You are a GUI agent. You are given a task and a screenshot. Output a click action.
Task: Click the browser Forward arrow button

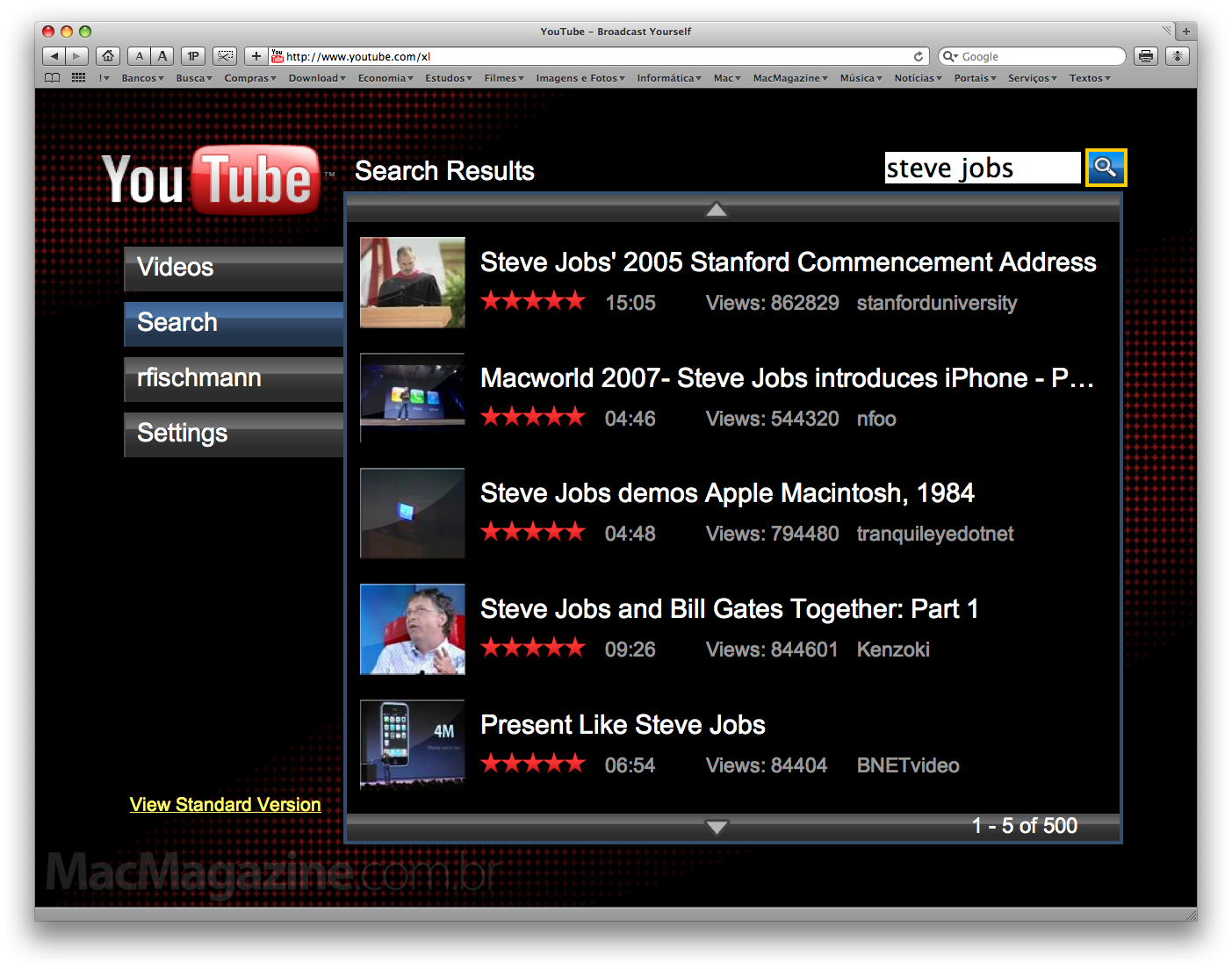[x=77, y=56]
